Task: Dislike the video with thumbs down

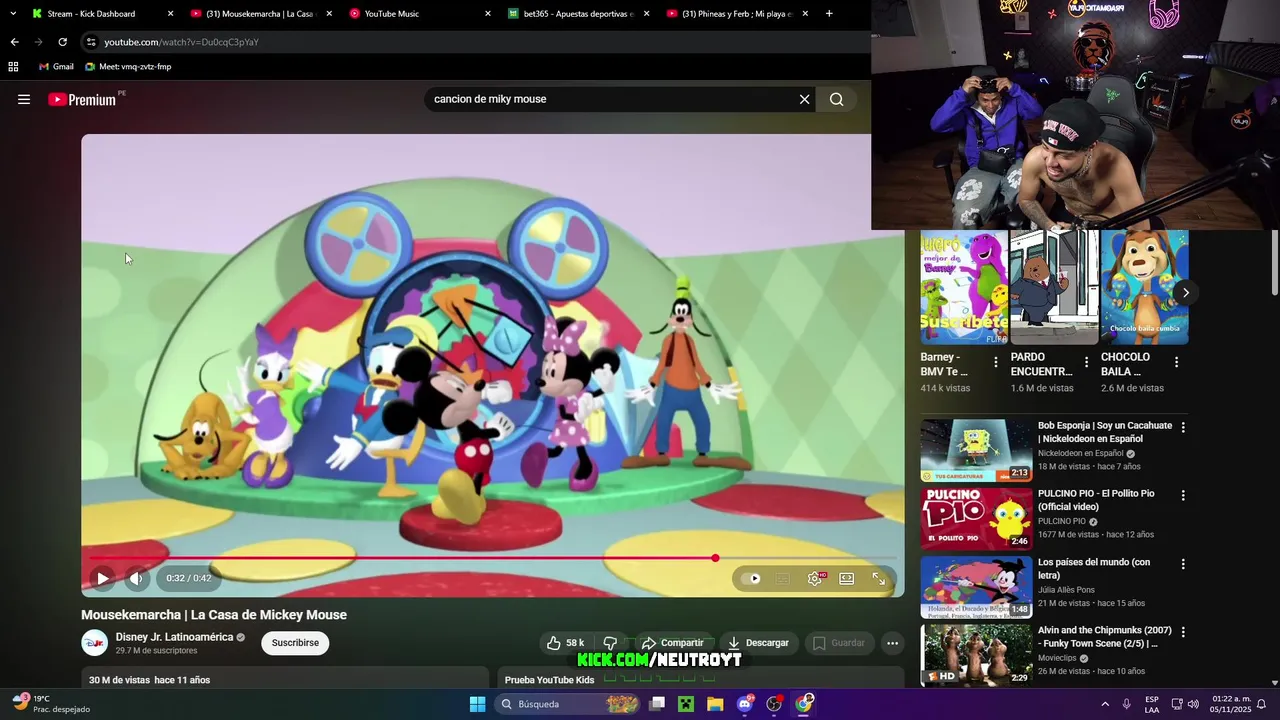Action: coord(610,643)
